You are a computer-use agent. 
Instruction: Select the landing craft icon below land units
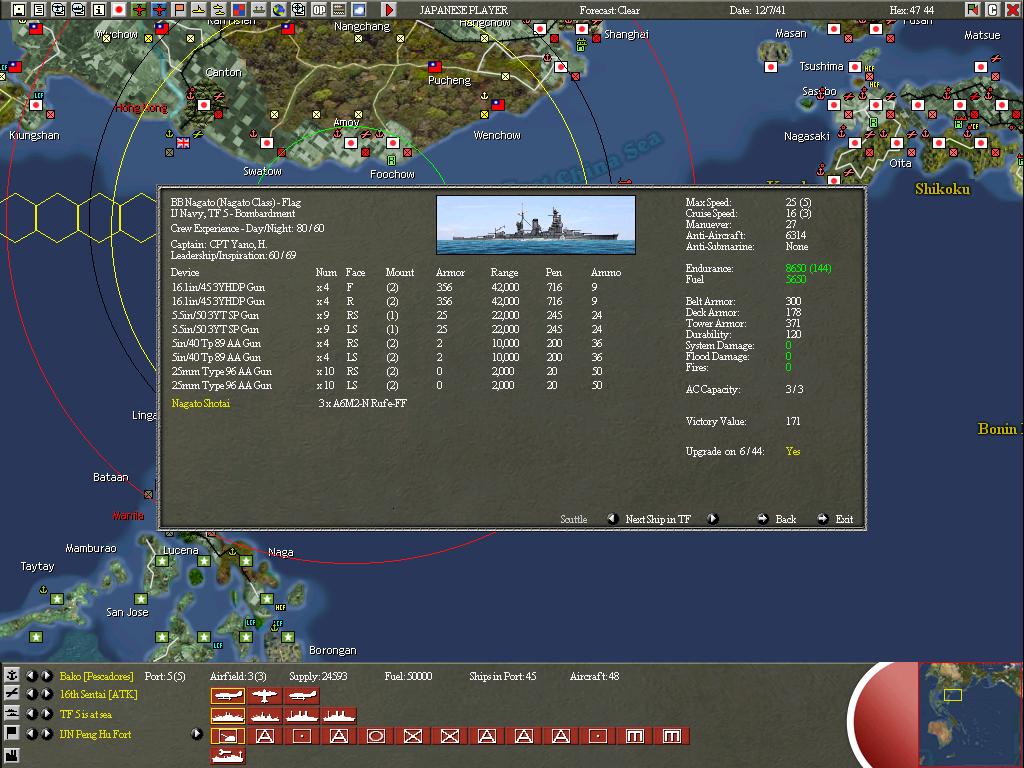(228, 756)
